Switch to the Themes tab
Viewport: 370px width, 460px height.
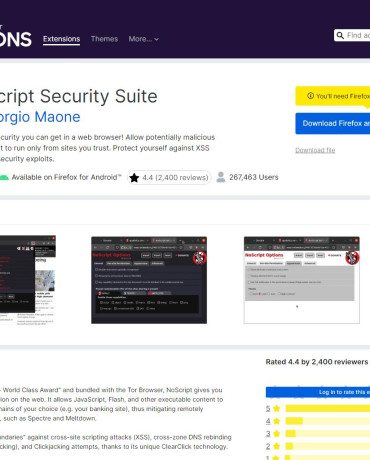[x=104, y=39]
